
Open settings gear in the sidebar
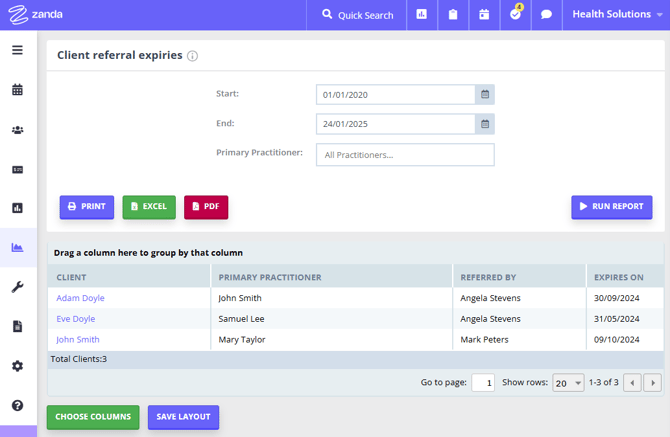point(17,366)
